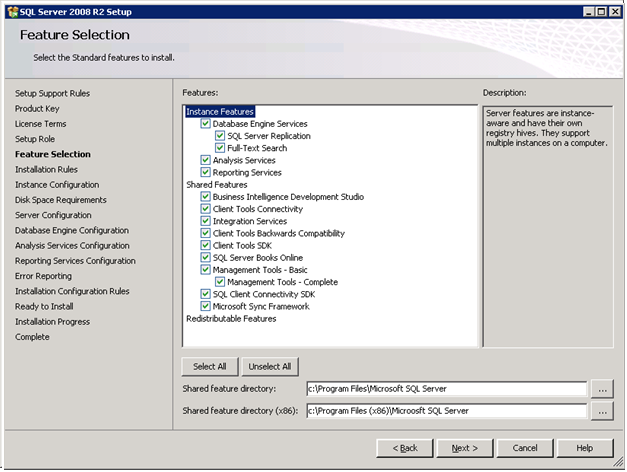Toggle Microsoft Sync Framework checkbox
This screenshot has height=472, width=627.
pyautogui.click(x=205, y=306)
